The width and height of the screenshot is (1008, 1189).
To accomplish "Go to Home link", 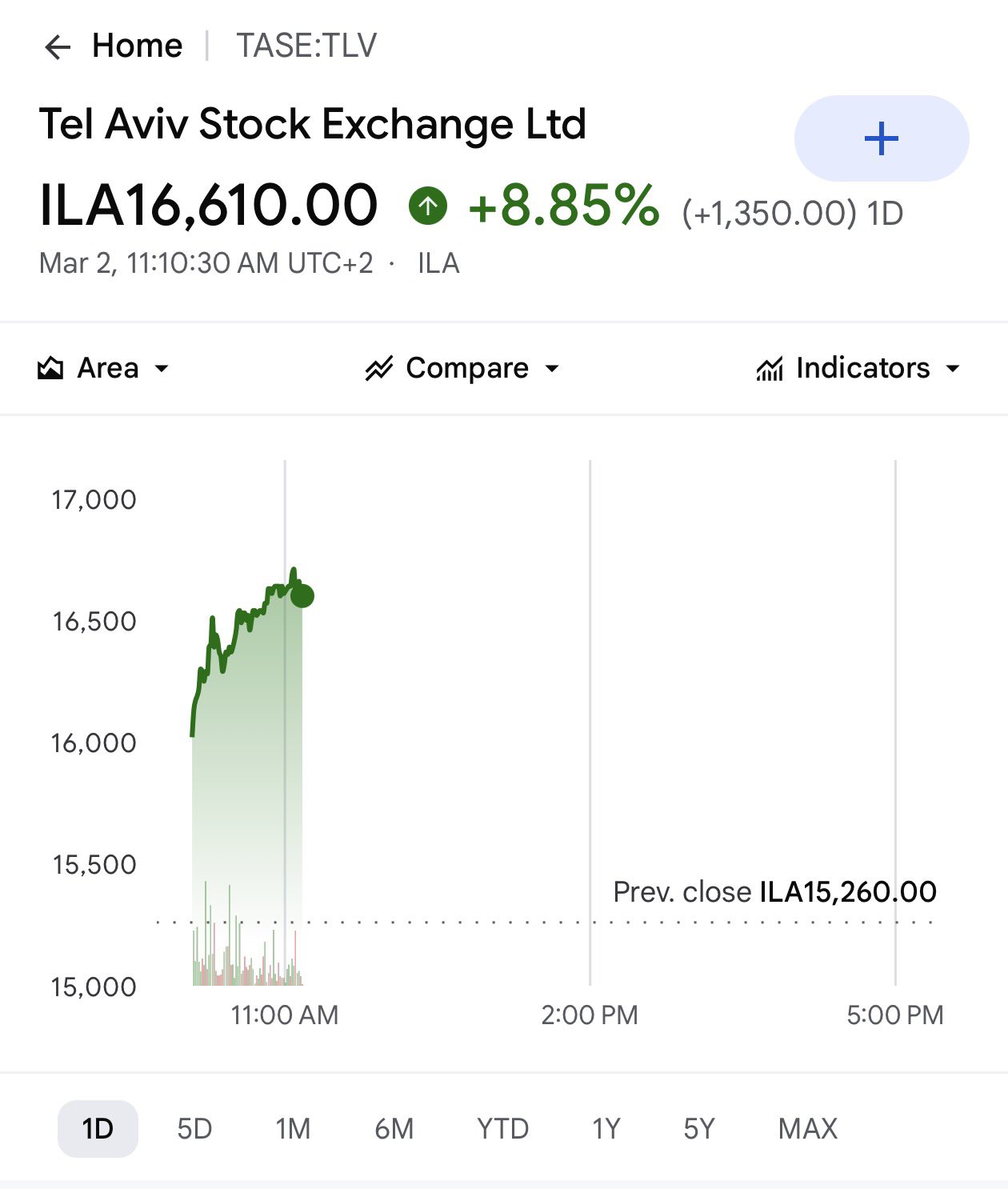I will (138, 46).
